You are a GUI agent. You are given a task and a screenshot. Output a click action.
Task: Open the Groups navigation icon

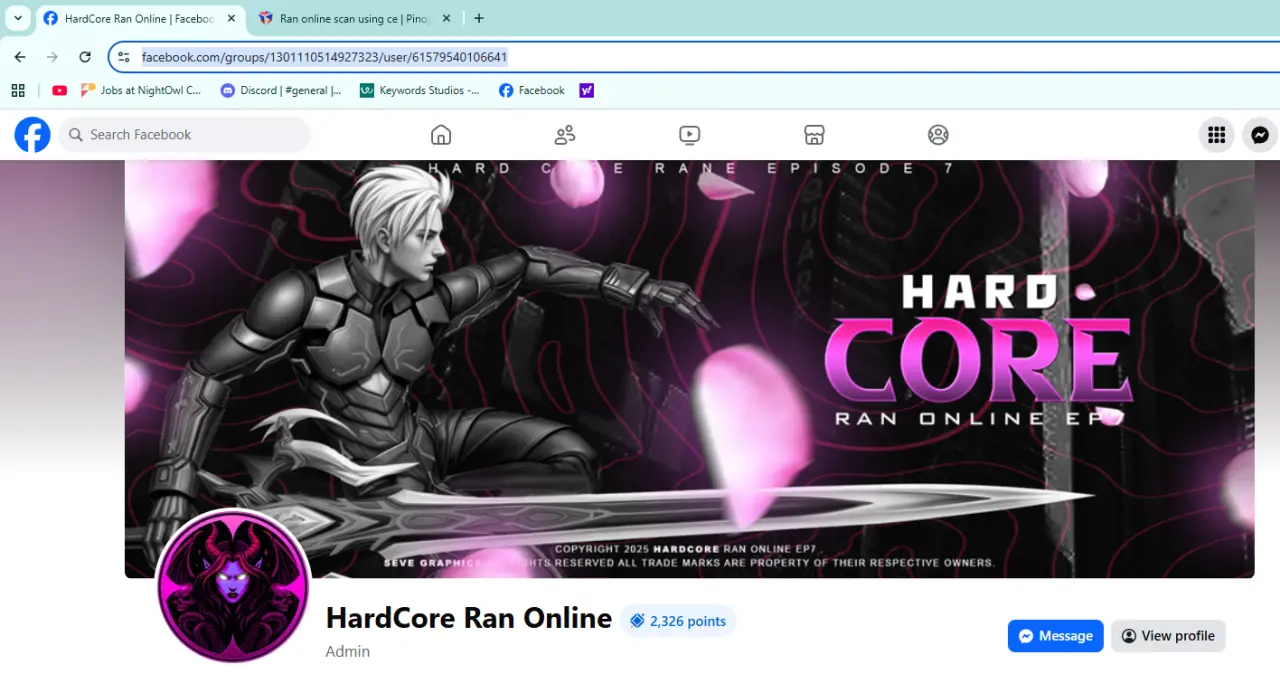938,135
